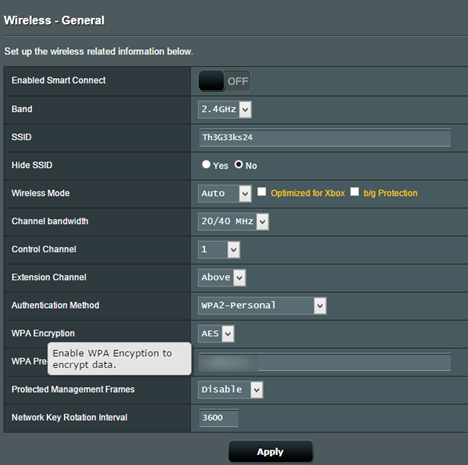Open the Control Channel dropdown
This screenshot has width=468, height=465.
(x=219, y=249)
